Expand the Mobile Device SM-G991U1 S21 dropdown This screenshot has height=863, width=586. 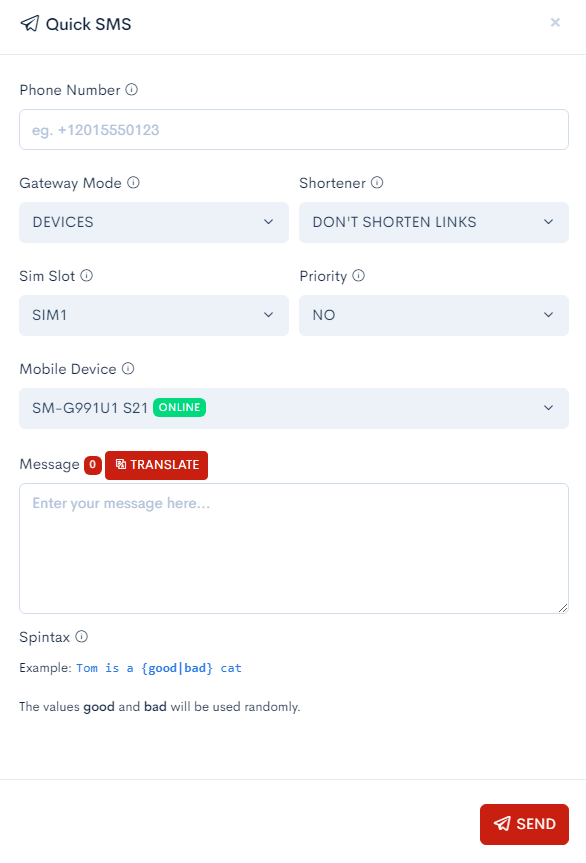click(x=294, y=408)
